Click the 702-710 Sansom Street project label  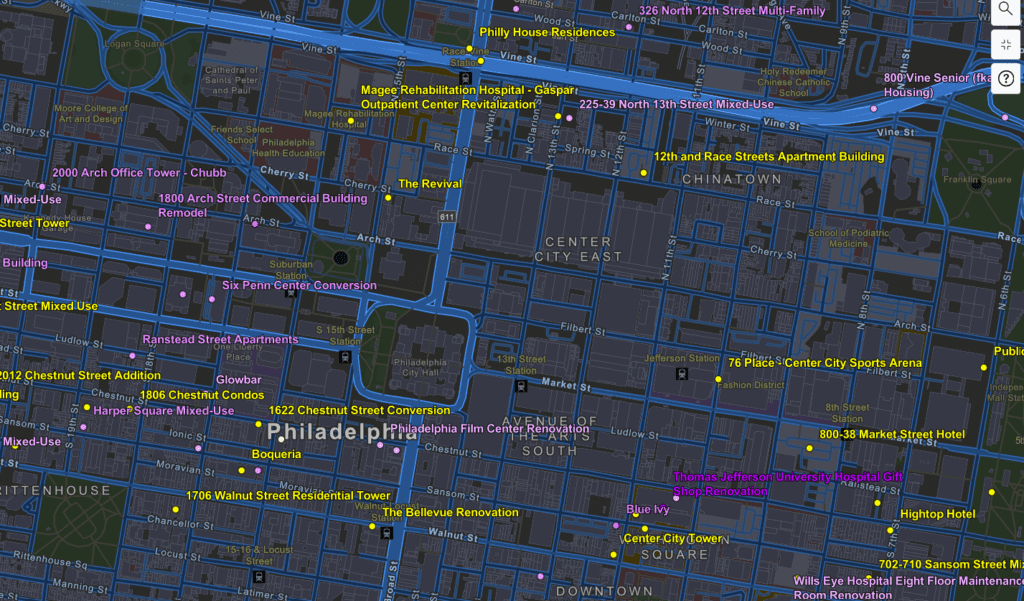[951, 564]
